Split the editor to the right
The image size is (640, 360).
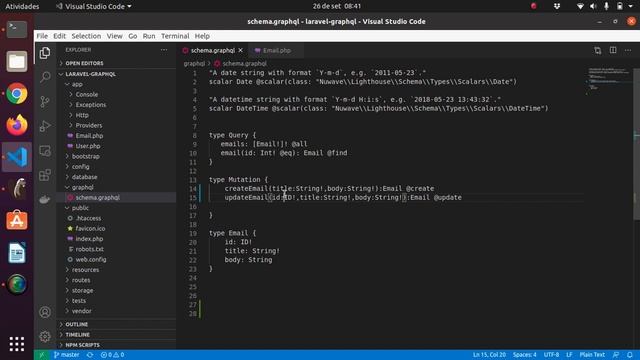tap(613, 50)
